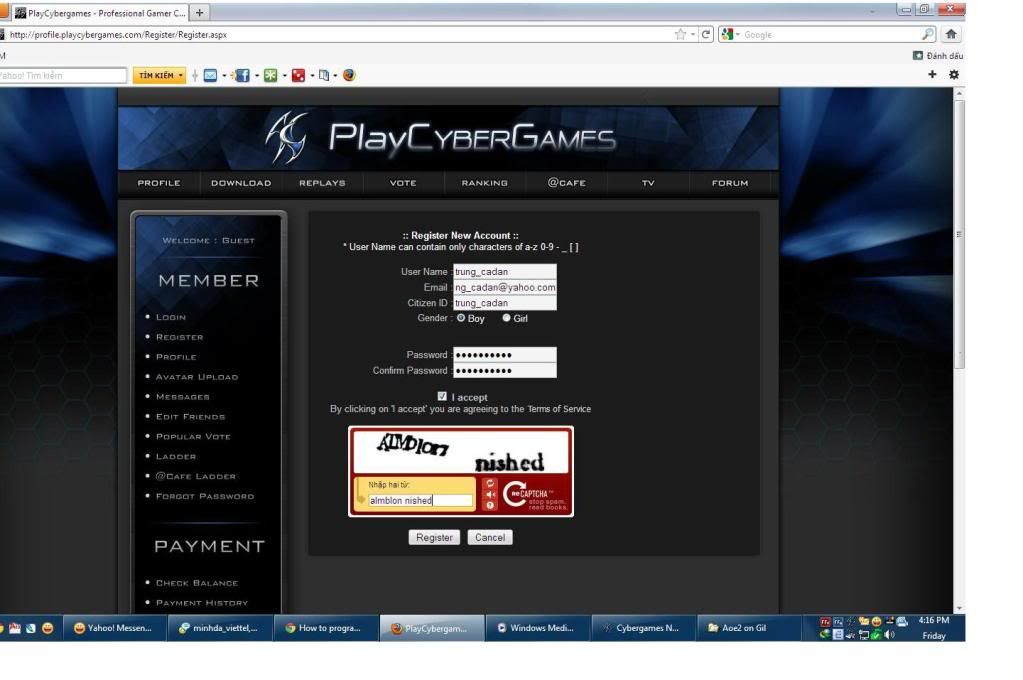Click the book pages toolbar icon

(x=324, y=76)
